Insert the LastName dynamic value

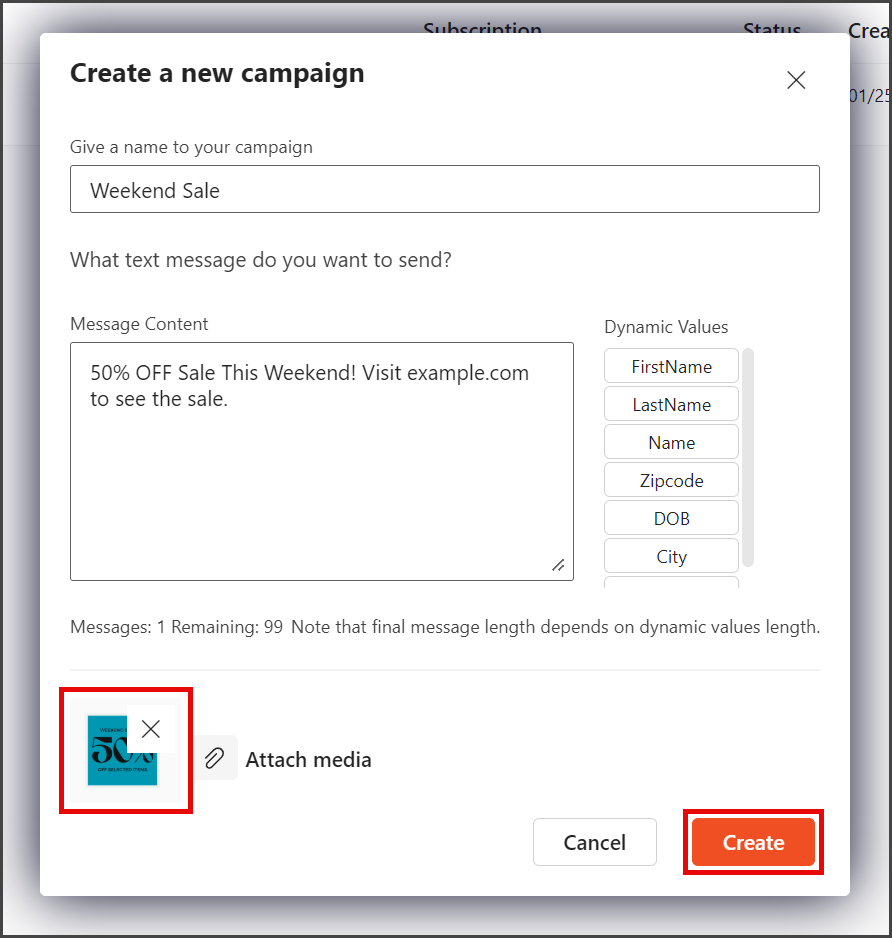pyautogui.click(x=671, y=404)
